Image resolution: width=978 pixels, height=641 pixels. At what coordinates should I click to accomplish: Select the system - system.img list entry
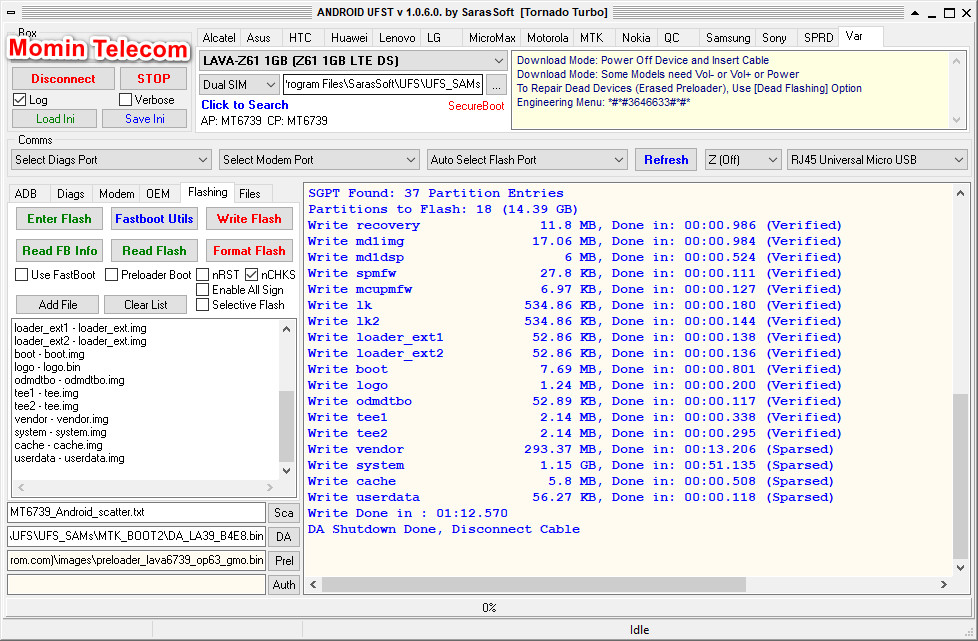click(x=61, y=432)
